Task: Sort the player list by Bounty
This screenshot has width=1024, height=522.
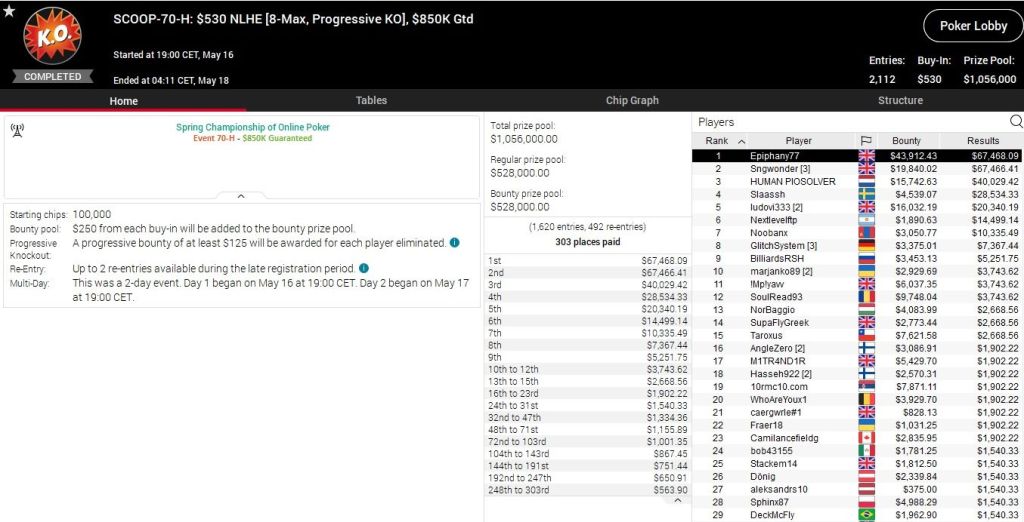Action: (906, 141)
